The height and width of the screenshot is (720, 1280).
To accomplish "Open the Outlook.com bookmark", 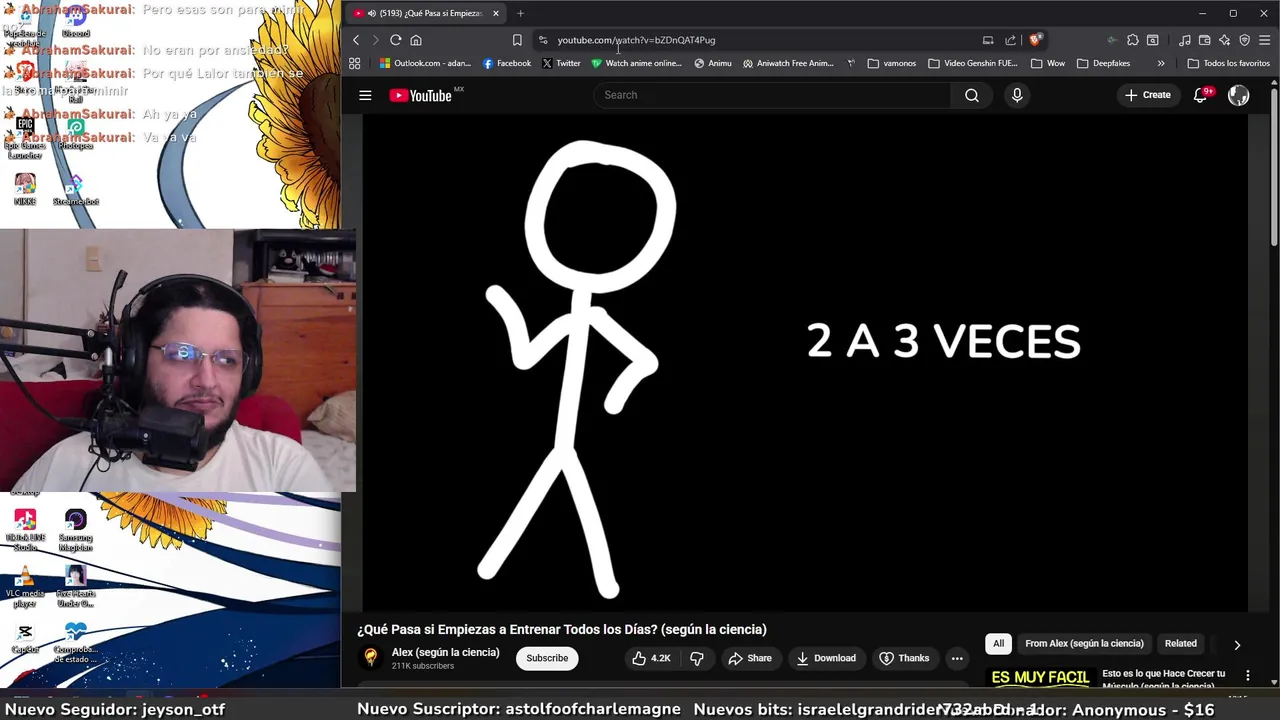I will click(x=425, y=63).
